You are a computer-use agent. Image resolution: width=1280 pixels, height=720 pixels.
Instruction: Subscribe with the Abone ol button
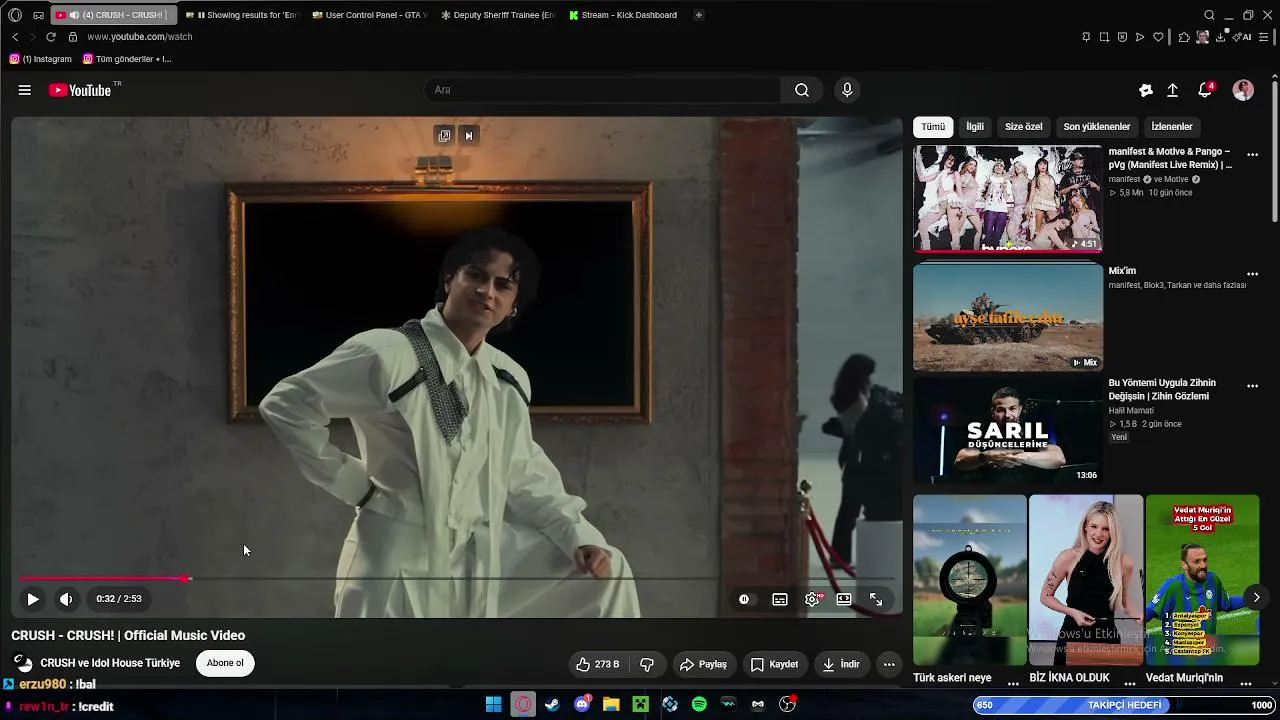(225, 663)
